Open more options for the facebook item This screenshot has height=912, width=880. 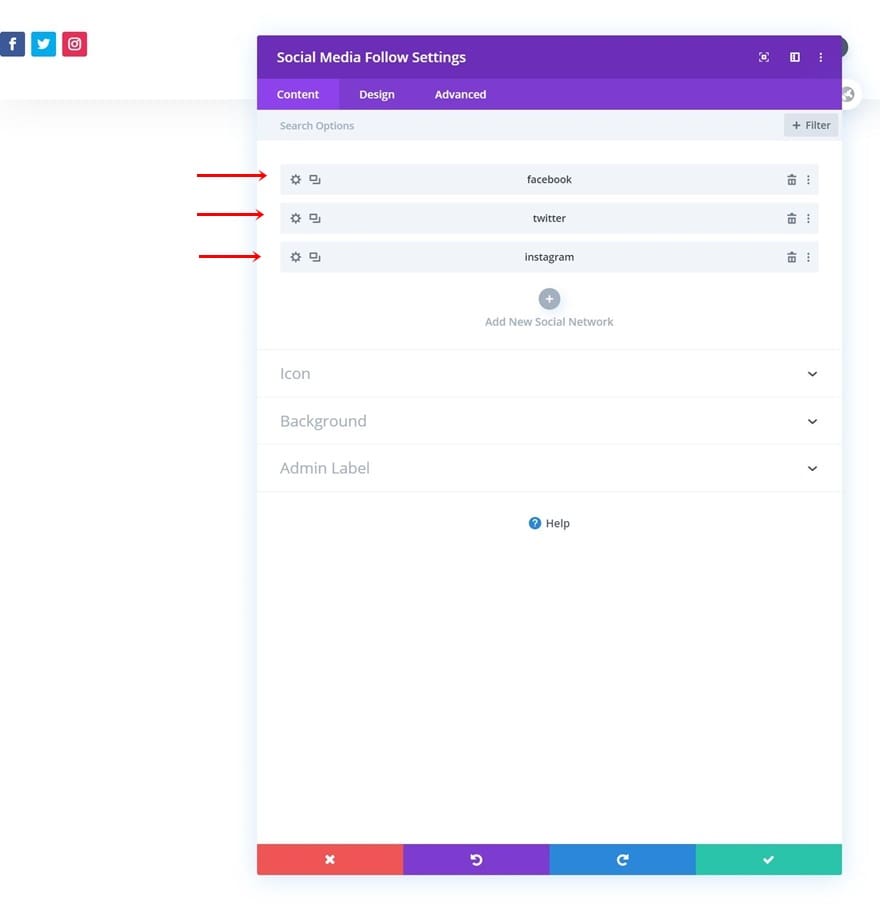pos(808,180)
